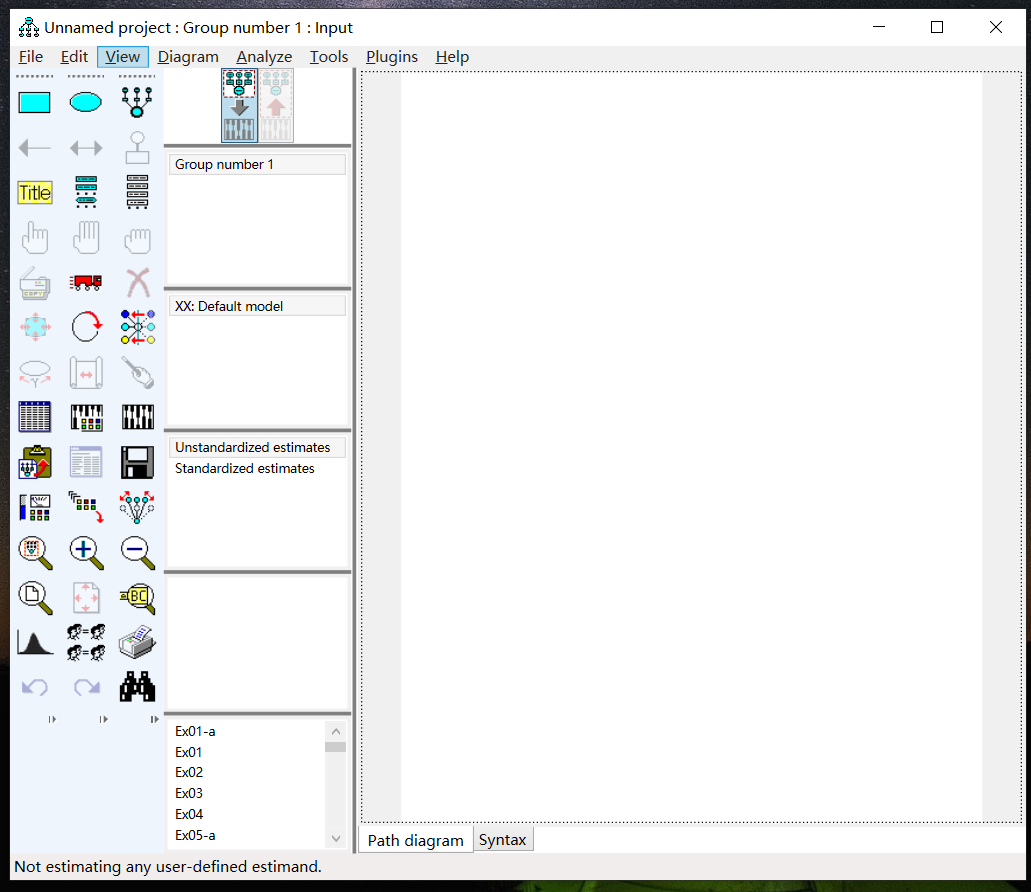1031x892 pixels.
Task: Select Standardized estimates option
Action: point(245,469)
